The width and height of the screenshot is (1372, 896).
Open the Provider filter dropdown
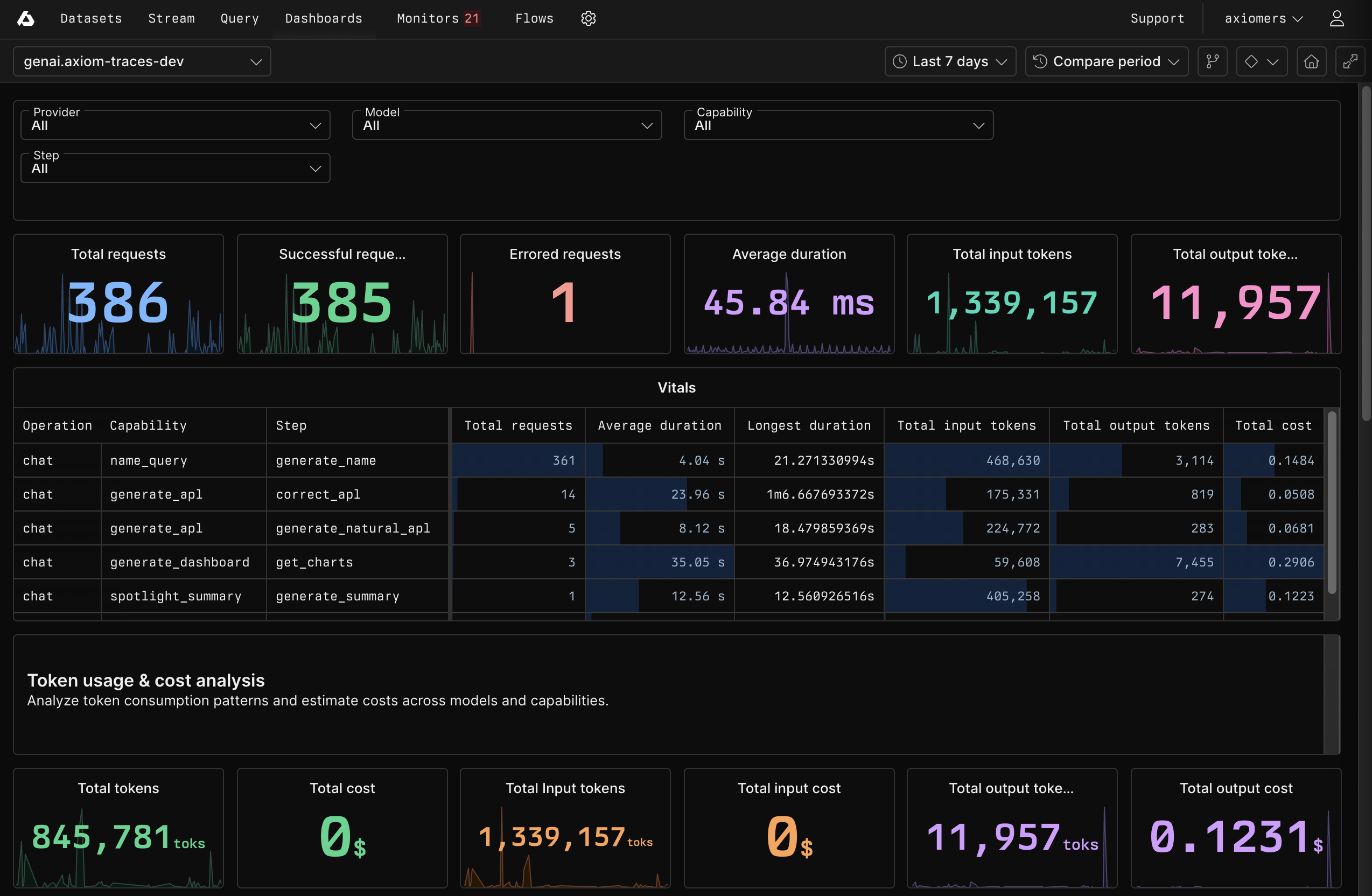coord(175,124)
